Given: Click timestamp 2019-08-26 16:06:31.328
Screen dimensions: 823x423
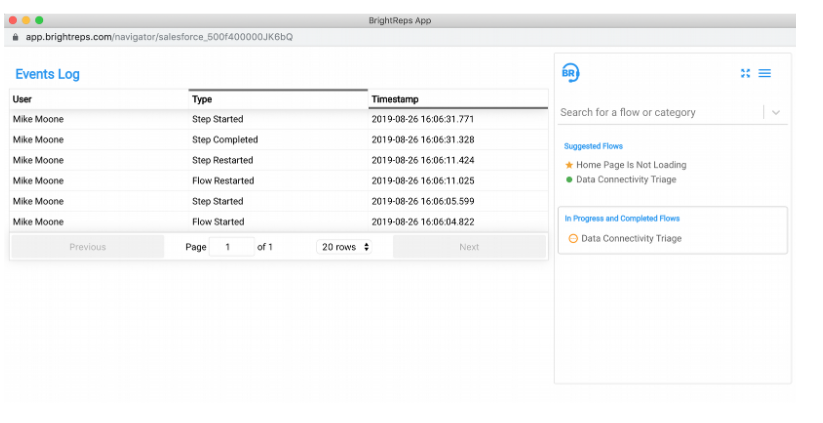Looking at the screenshot, I should tap(423, 140).
